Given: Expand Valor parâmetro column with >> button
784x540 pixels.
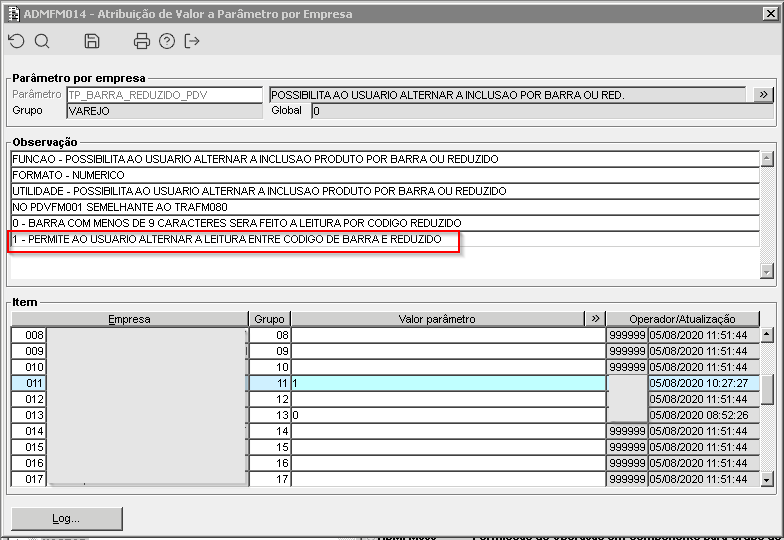Looking at the screenshot, I should (x=595, y=318).
